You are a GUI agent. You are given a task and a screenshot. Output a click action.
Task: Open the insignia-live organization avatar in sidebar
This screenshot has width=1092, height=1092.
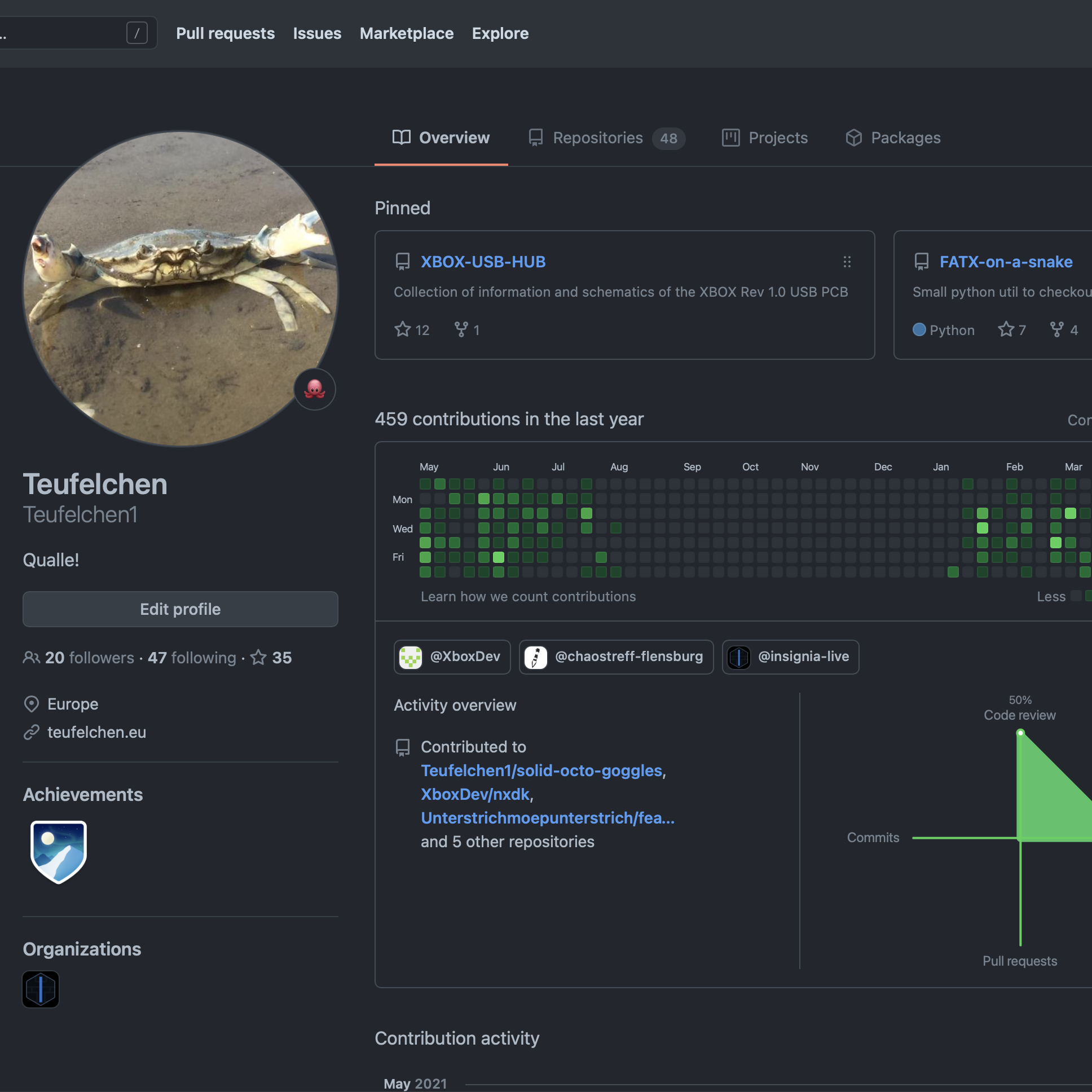point(41,989)
